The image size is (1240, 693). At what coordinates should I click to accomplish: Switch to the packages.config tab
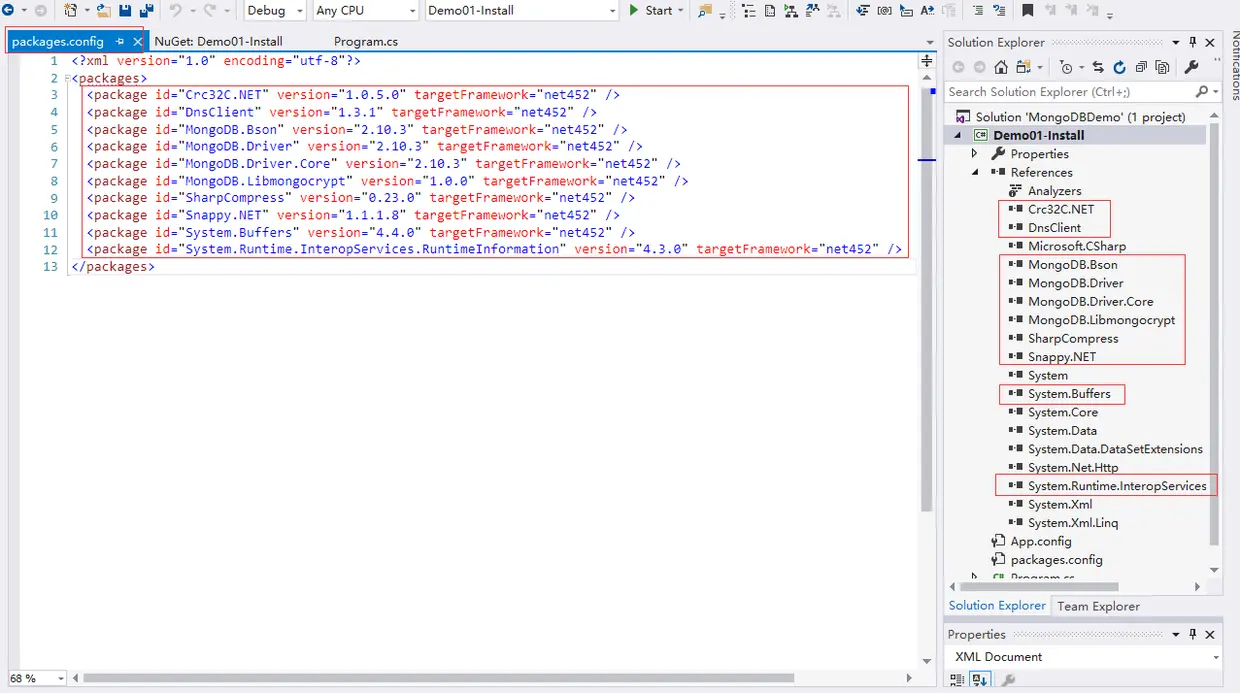58,41
